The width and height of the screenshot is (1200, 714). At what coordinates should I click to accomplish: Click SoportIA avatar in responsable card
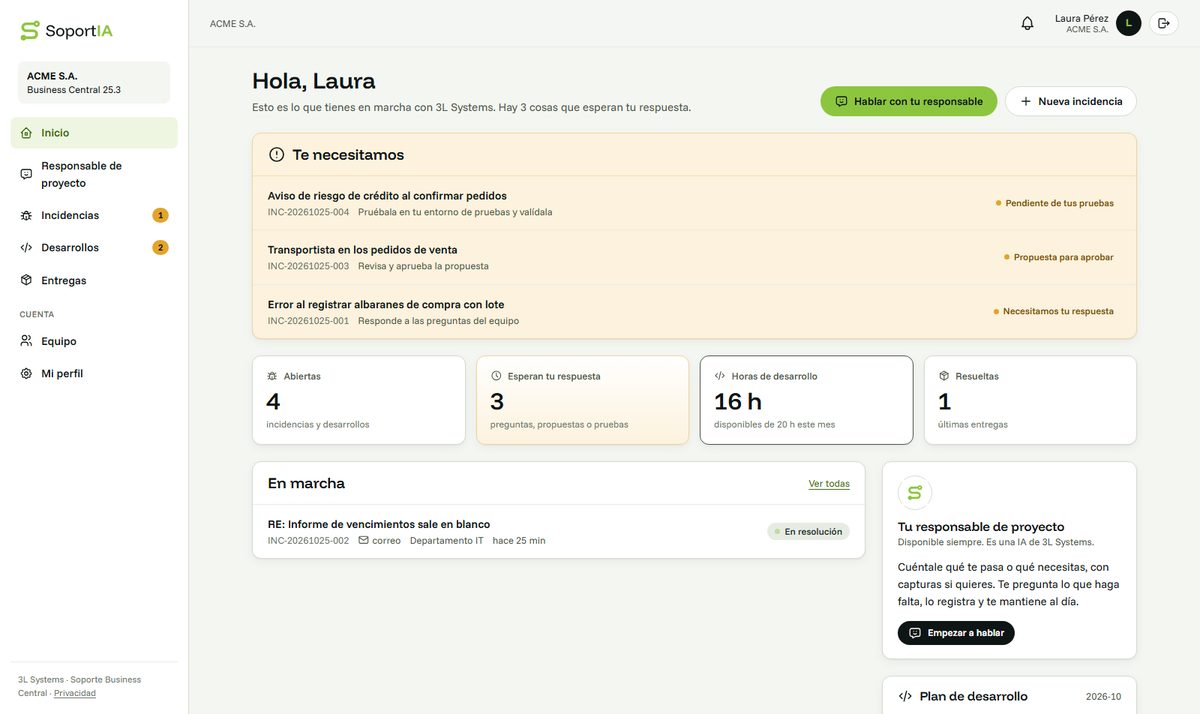[x=914, y=493]
